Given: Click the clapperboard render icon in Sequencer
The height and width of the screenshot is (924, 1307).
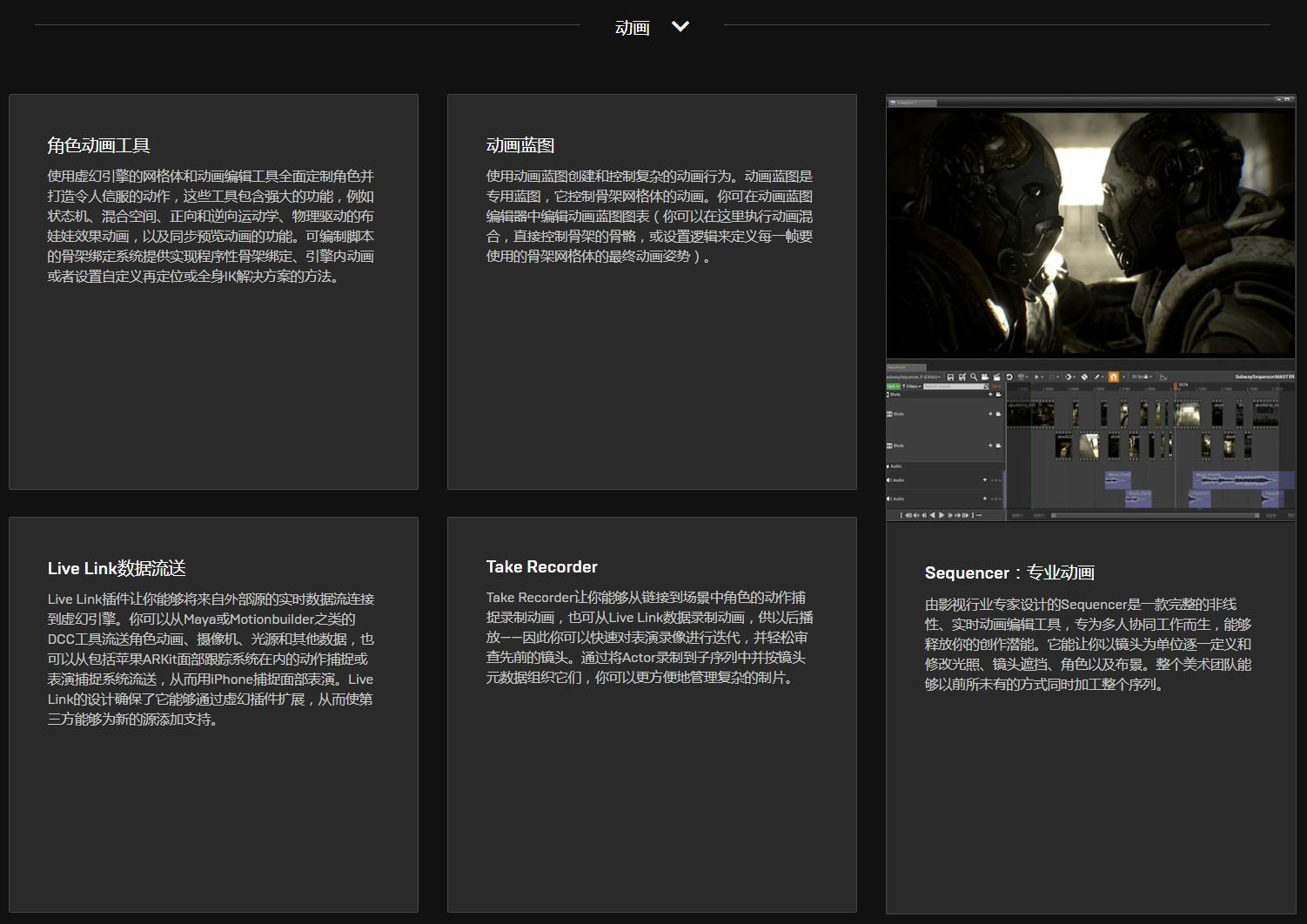Looking at the screenshot, I should pyautogui.click(x=996, y=377).
